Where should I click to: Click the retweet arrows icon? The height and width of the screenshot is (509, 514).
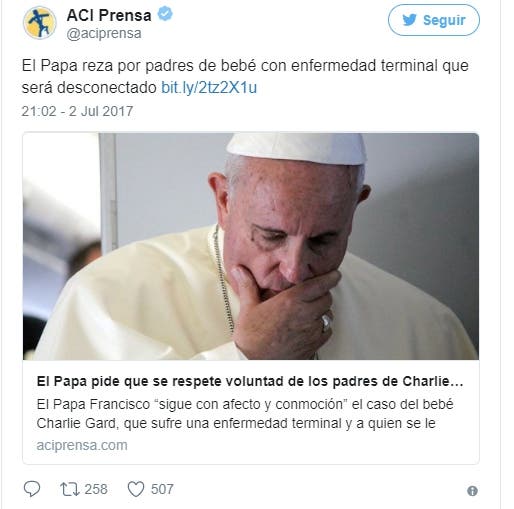[x=69, y=489]
